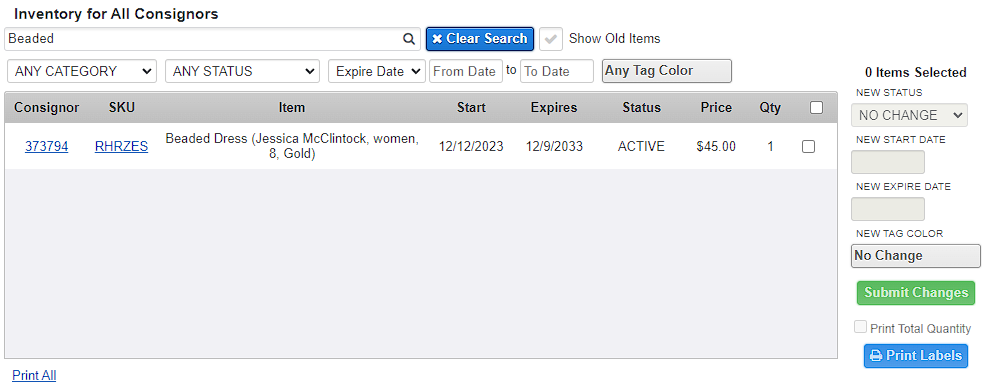Open SKU RHRZES link
This screenshot has width=986, height=386.
[x=121, y=146]
